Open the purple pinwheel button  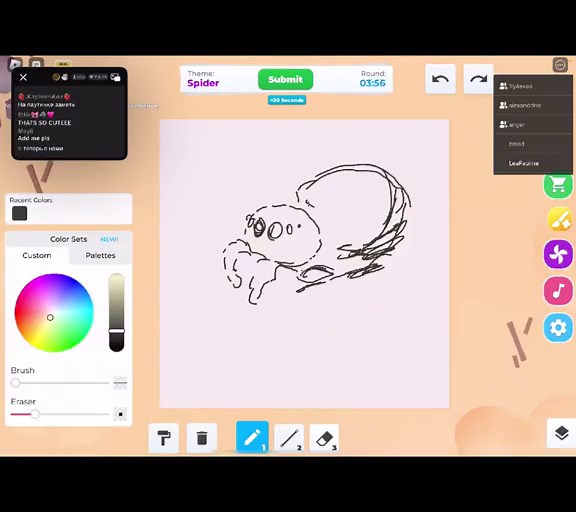[558, 254]
